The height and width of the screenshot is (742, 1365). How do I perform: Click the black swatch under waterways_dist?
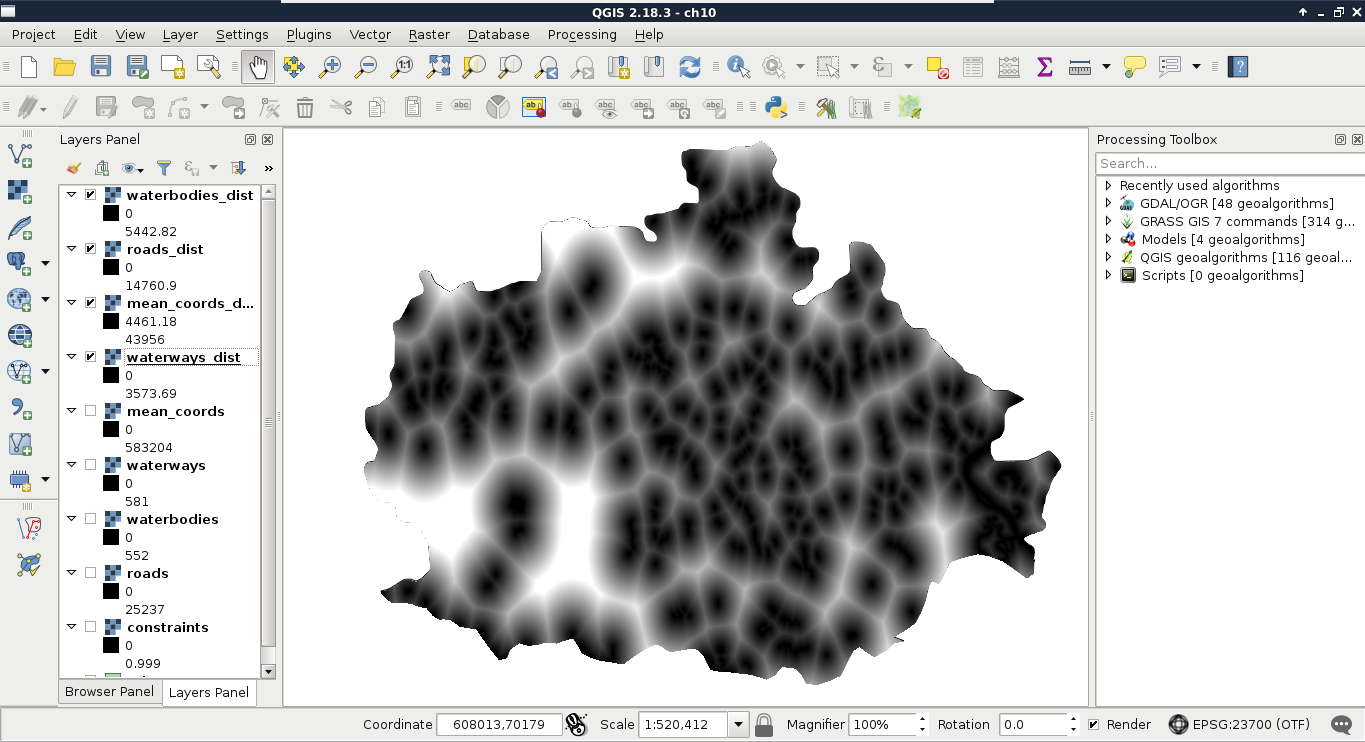111,375
